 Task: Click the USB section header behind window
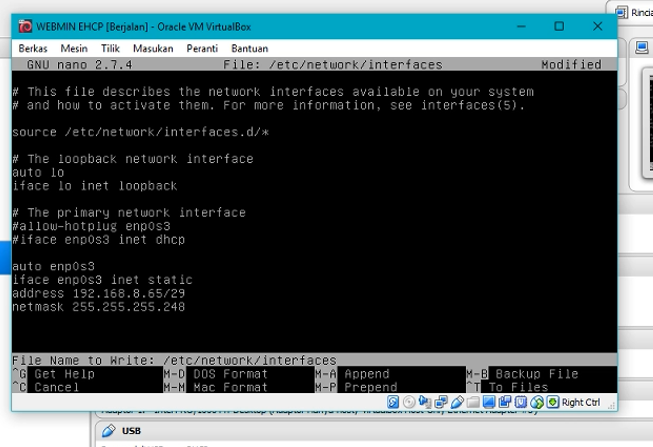(130, 430)
